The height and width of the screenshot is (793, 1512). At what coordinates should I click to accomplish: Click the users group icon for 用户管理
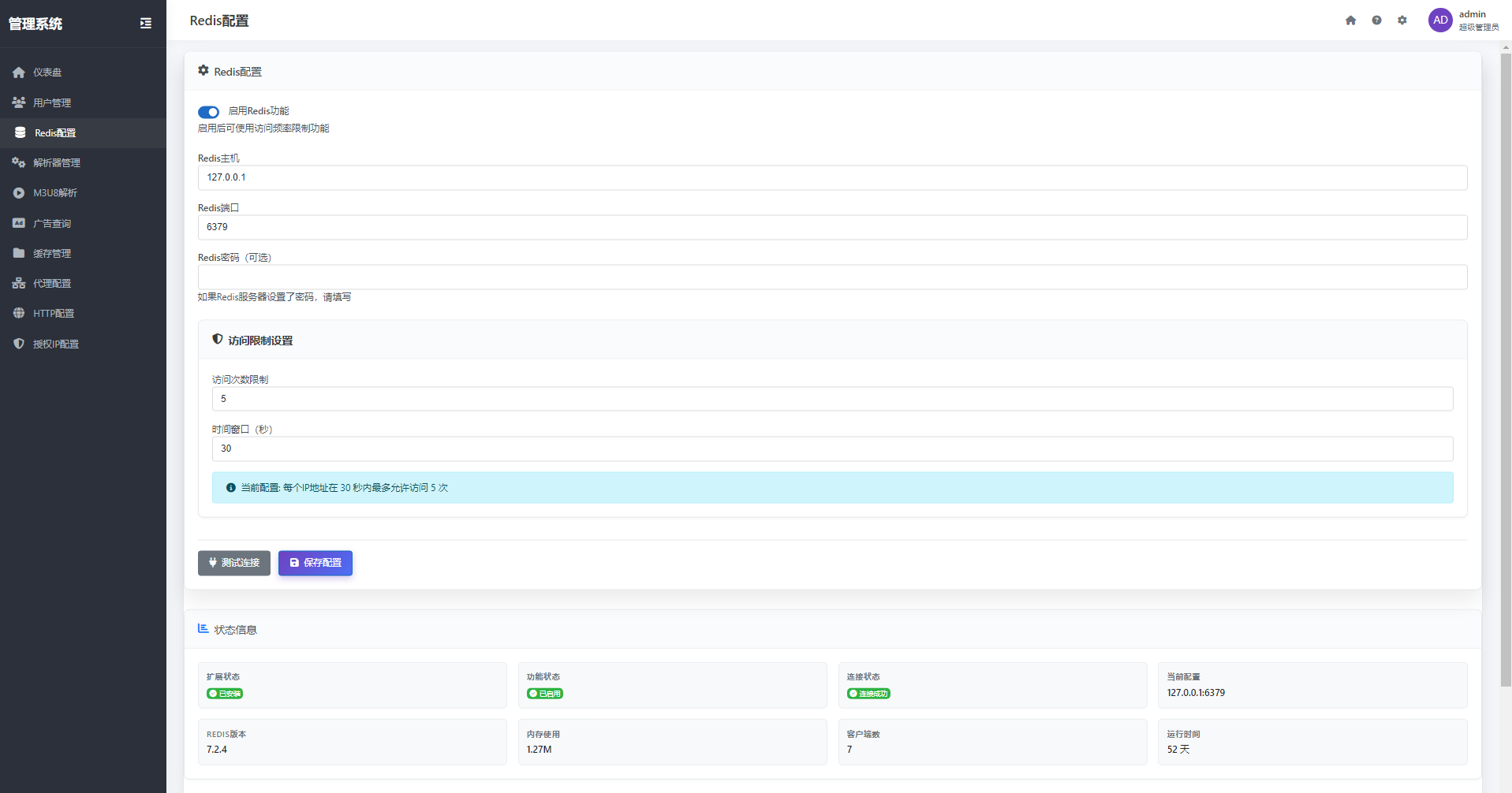click(19, 102)
